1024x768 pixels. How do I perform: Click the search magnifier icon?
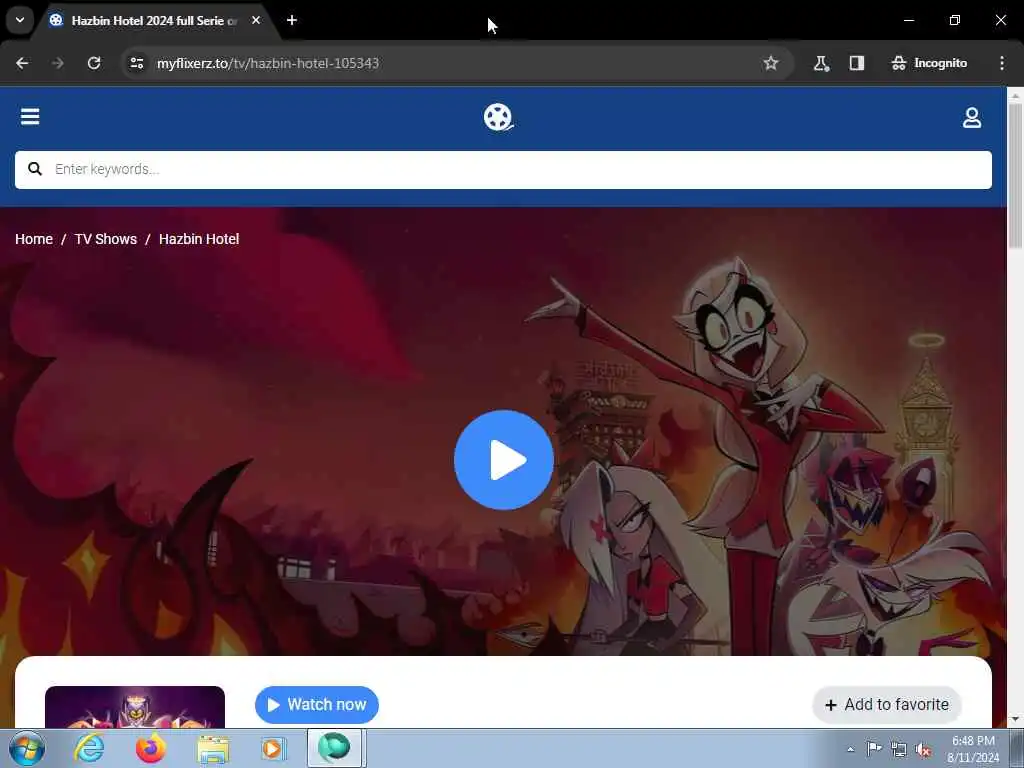click(35, 169)
